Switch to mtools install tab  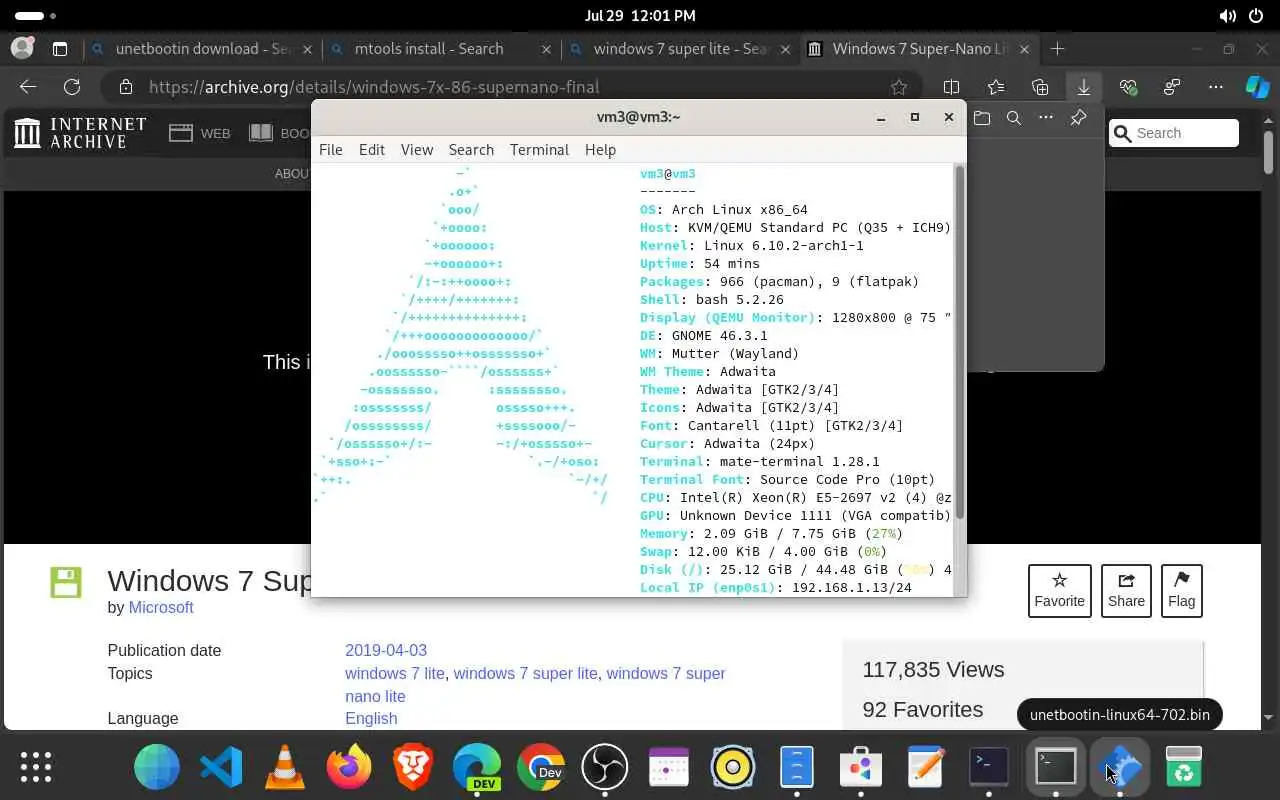[x=440, y=48]
